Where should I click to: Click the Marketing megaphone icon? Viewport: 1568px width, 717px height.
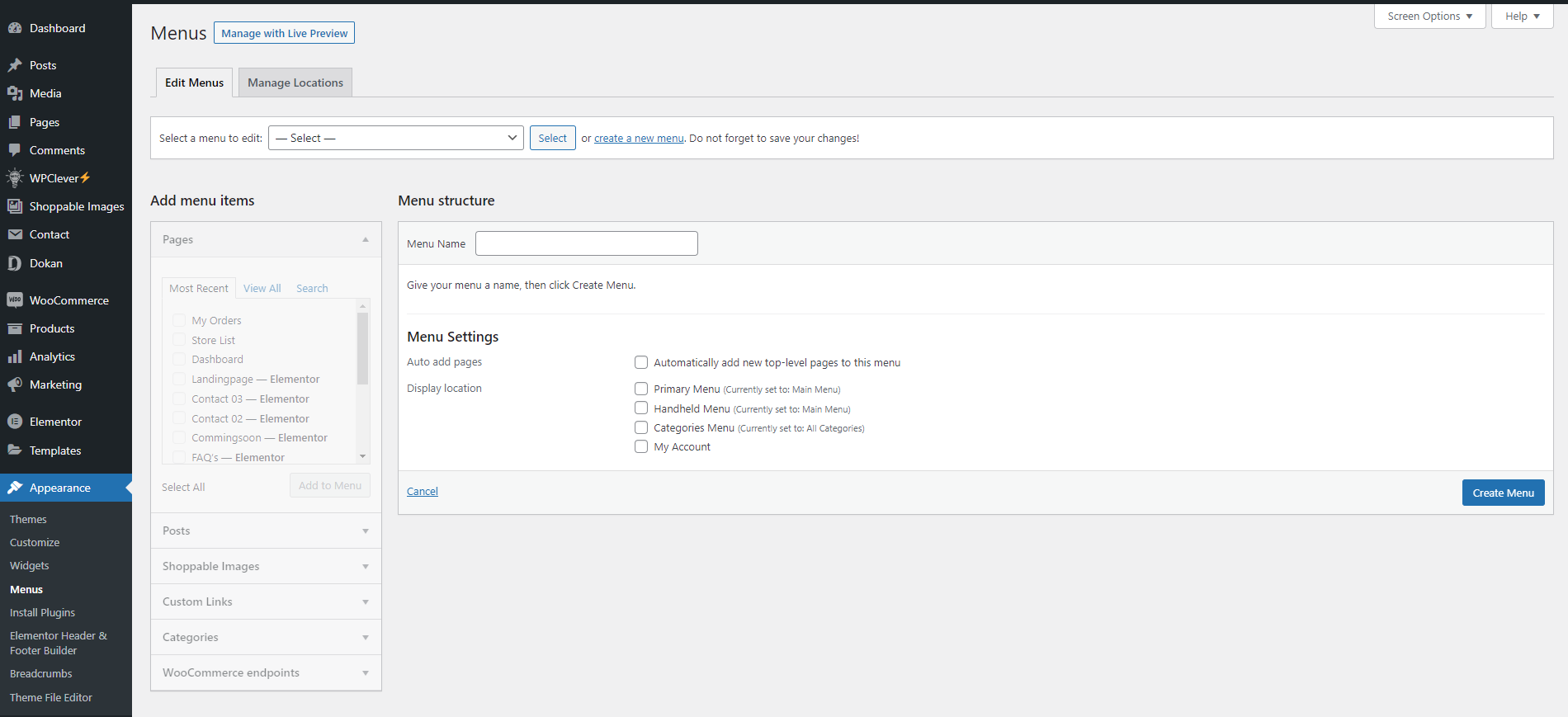pyautogui.click(x=15, y=384)
